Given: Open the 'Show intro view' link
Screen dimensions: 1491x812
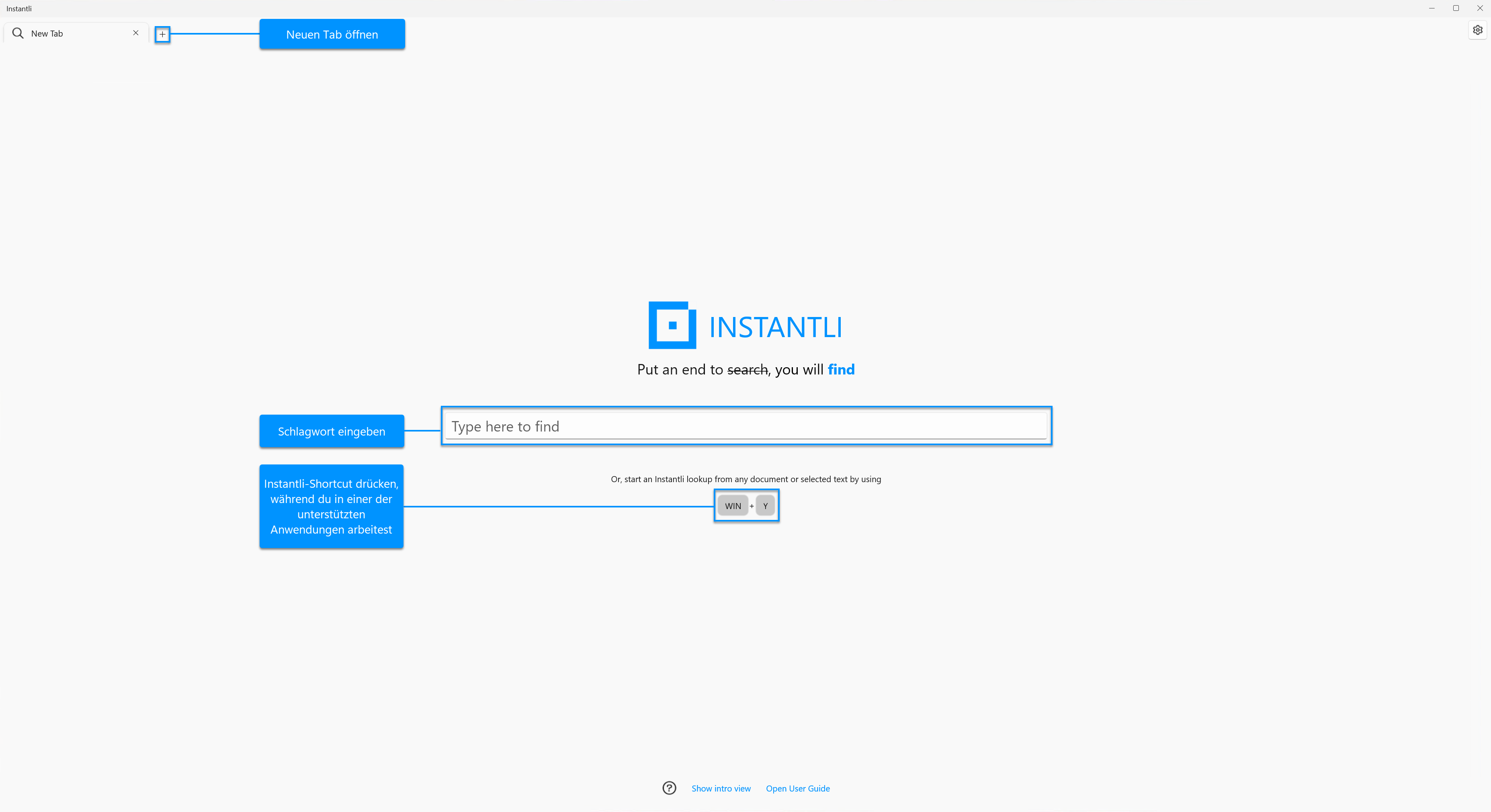Looking at the screenshot, I should tap(721, 788).
